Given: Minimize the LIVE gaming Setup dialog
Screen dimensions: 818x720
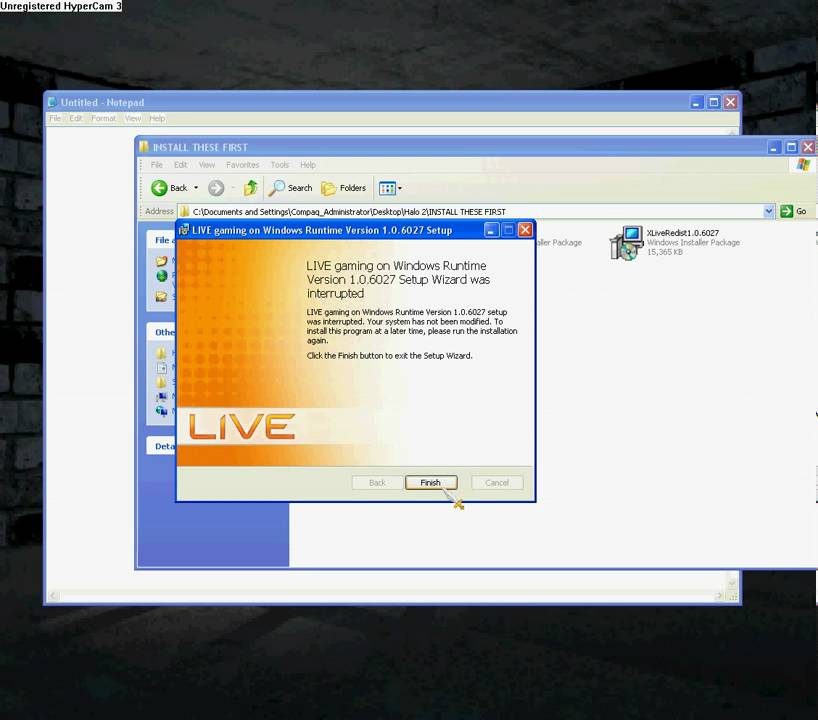Looking at the screenshot, I should pos(491,230).
